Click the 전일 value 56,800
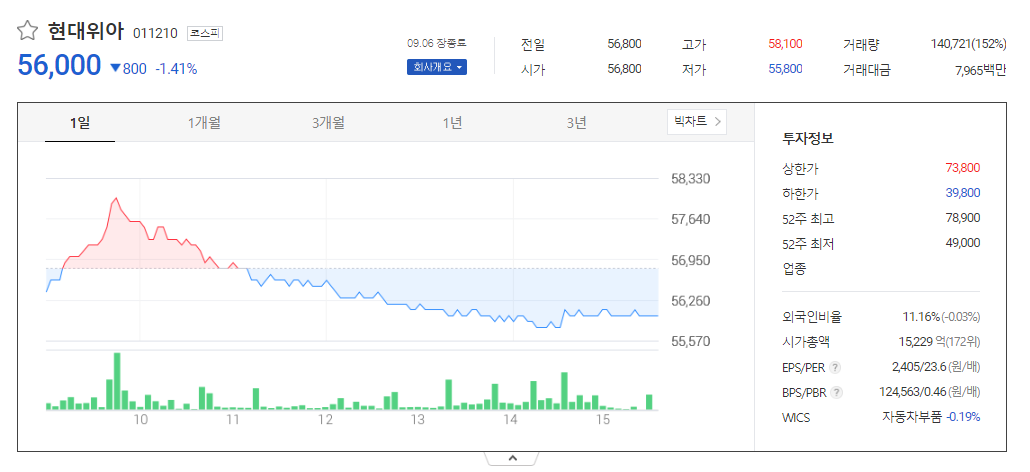The height and width of the screenshot is (472, 1030). pos(624,44)
